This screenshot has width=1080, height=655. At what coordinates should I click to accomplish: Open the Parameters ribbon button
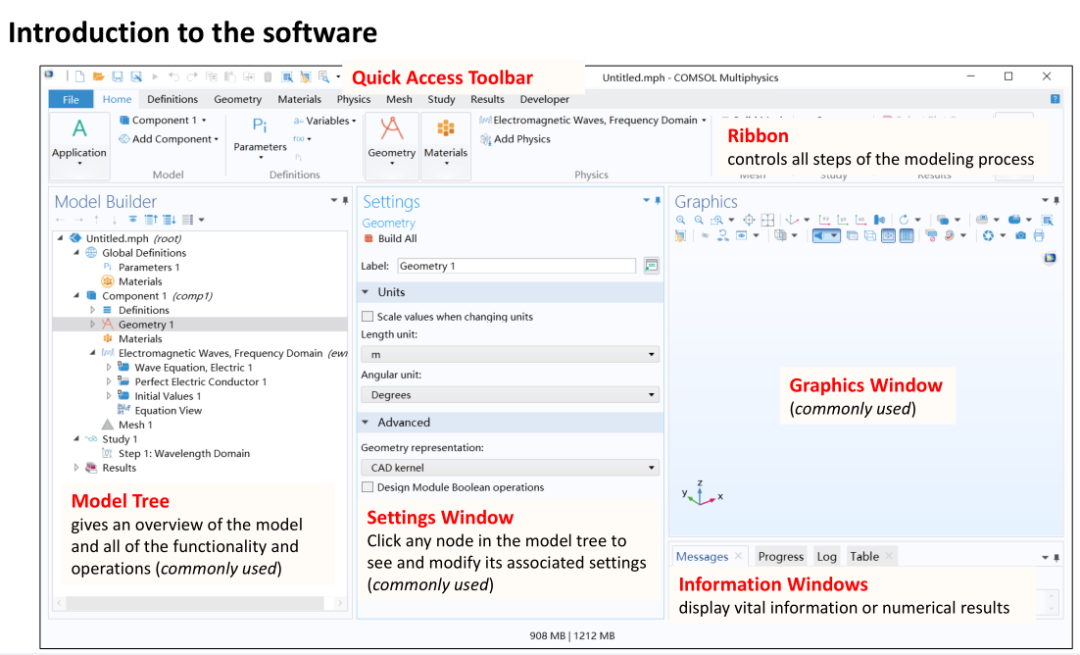tap(260, 138)
